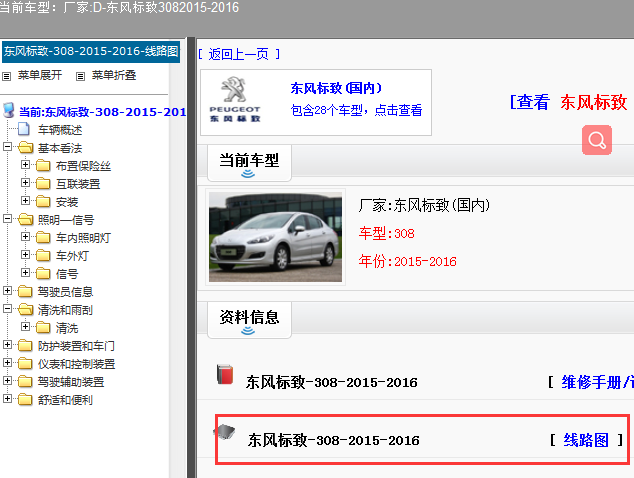634x478 pixels.
Task: Click the 当前车型 header text at top
Action: pyautogui.click(x=119, y=7)
